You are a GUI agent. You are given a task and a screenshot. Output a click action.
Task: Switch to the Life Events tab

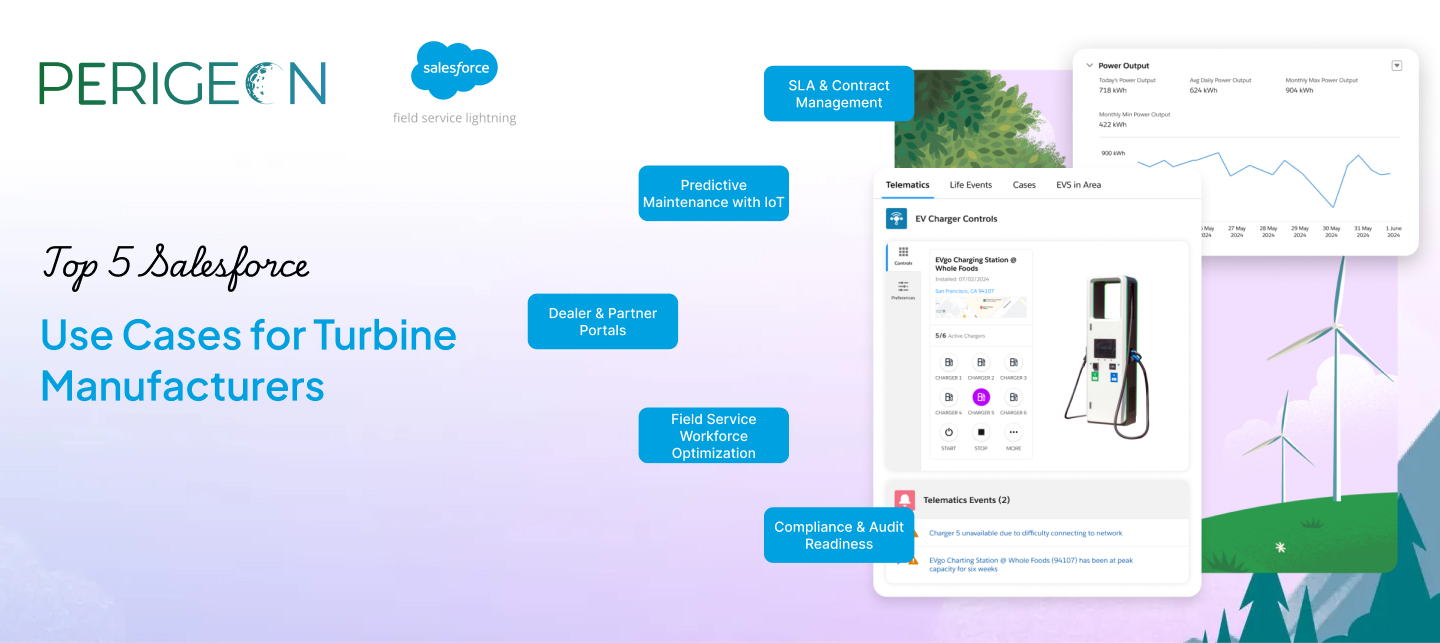(x=971, y=185)
